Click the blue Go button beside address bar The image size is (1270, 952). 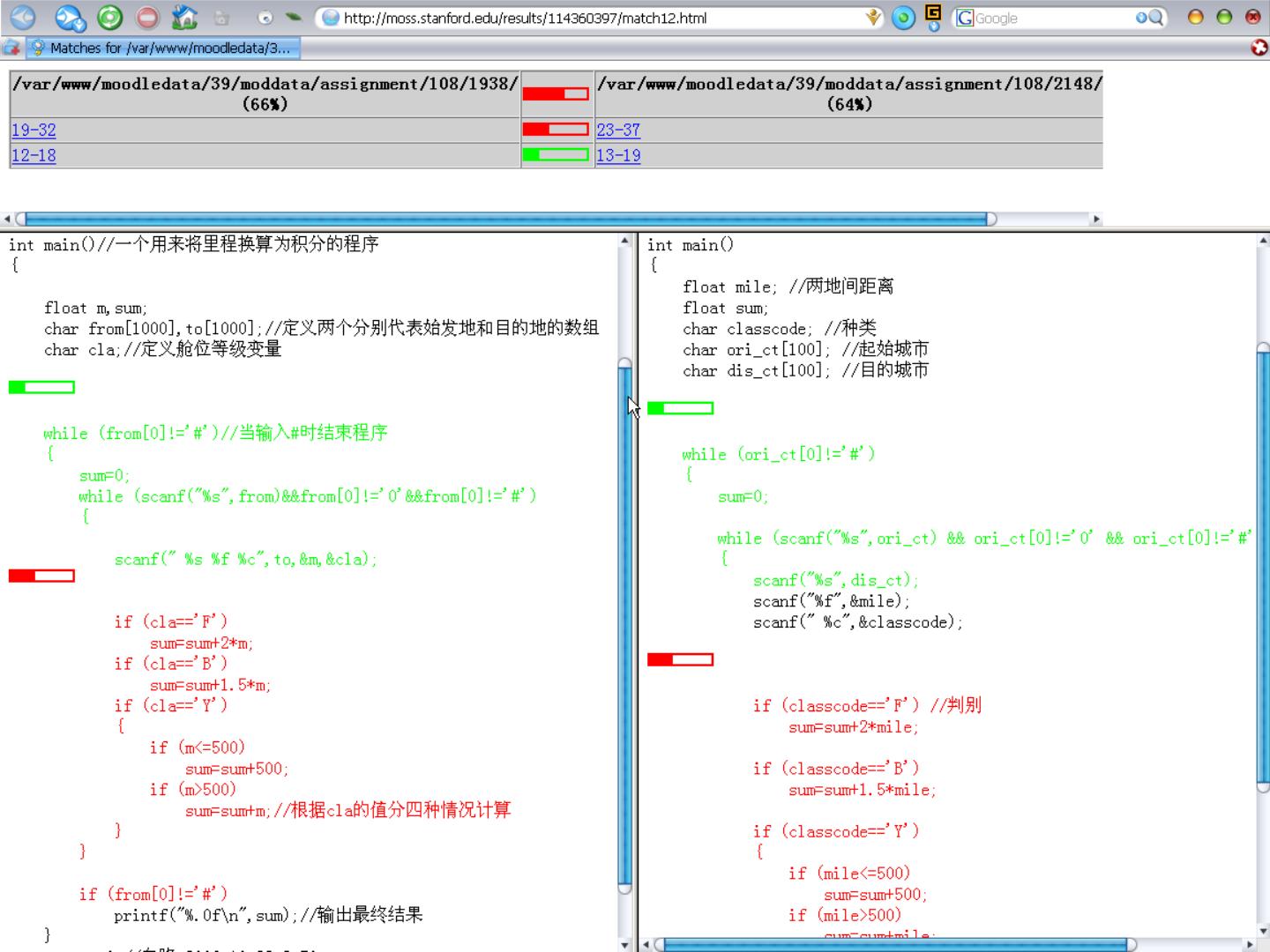[903, 18]
